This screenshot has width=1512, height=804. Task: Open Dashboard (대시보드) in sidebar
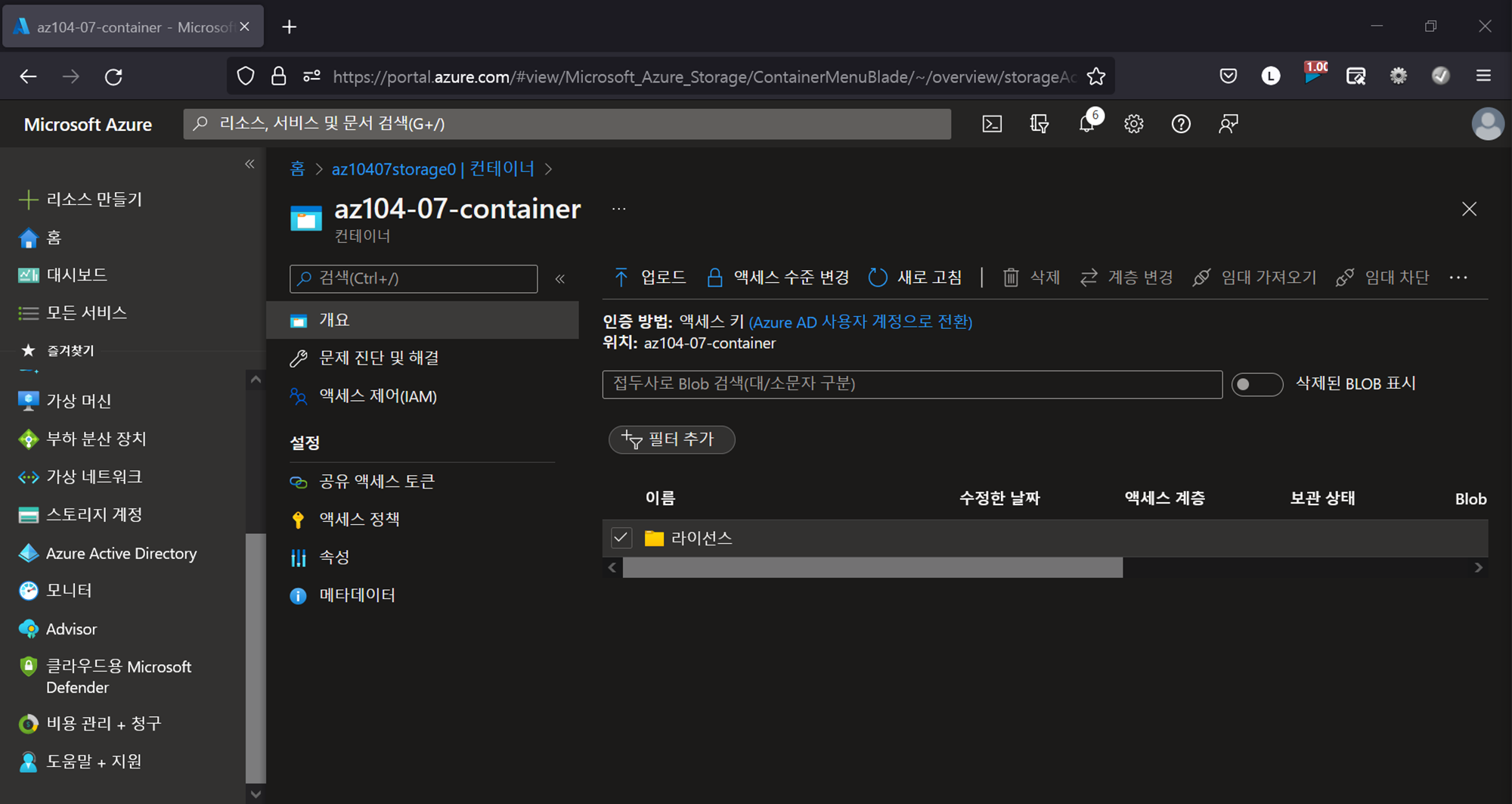pos(62,275)
